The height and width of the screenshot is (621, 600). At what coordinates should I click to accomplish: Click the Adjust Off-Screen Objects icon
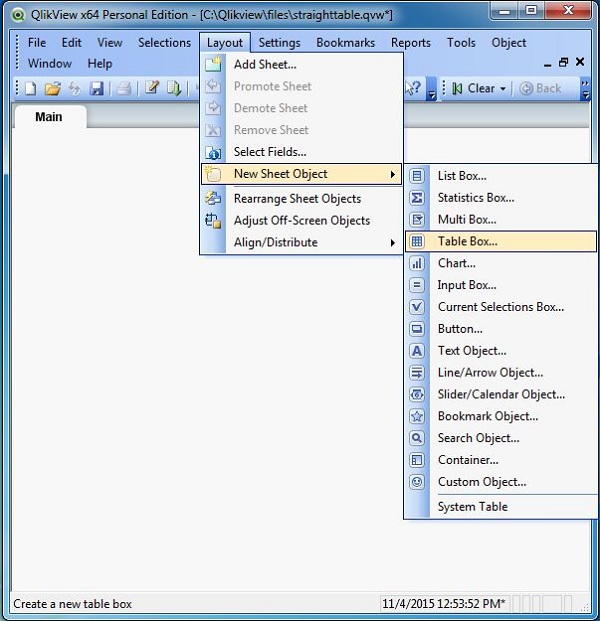(x=213, y=220)
